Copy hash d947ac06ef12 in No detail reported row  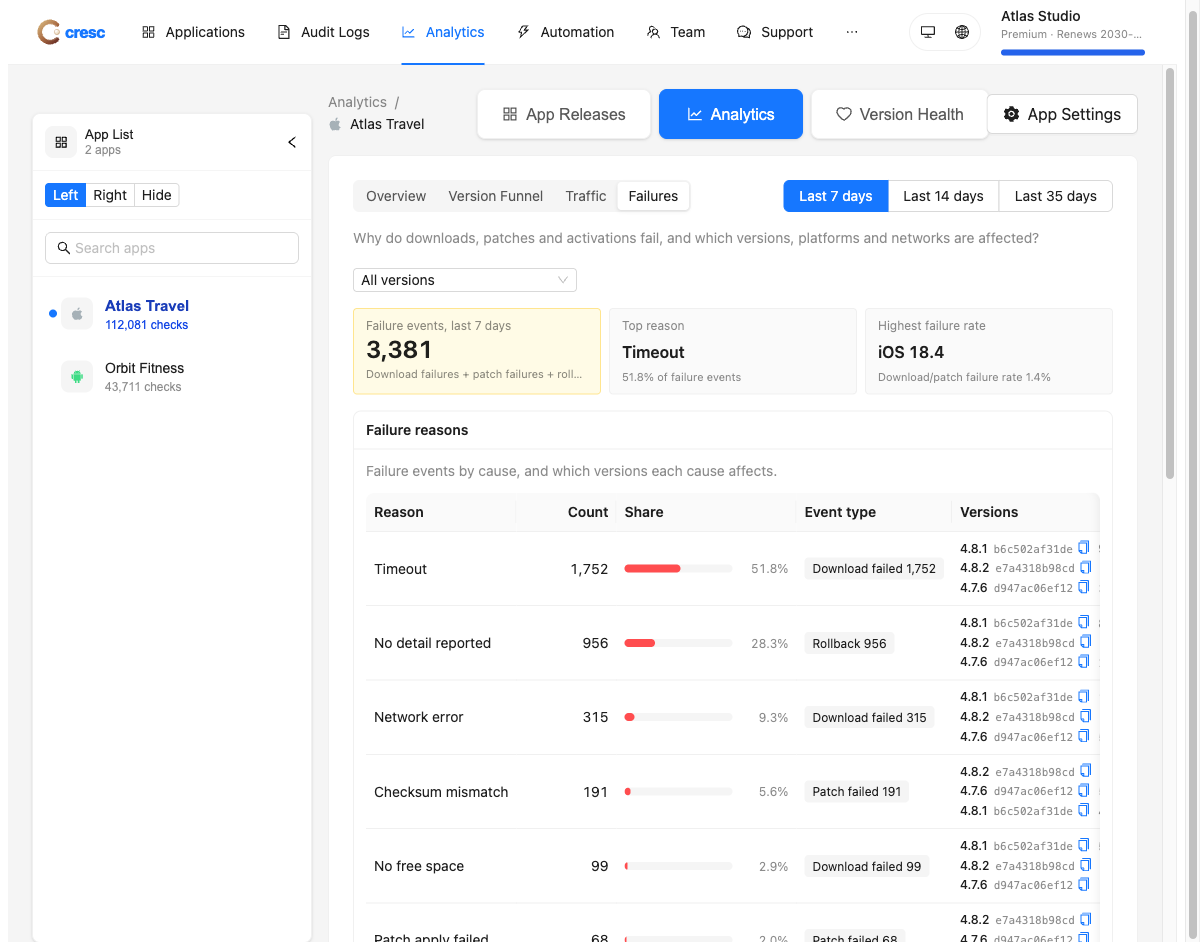click(x=1084, y=661)
